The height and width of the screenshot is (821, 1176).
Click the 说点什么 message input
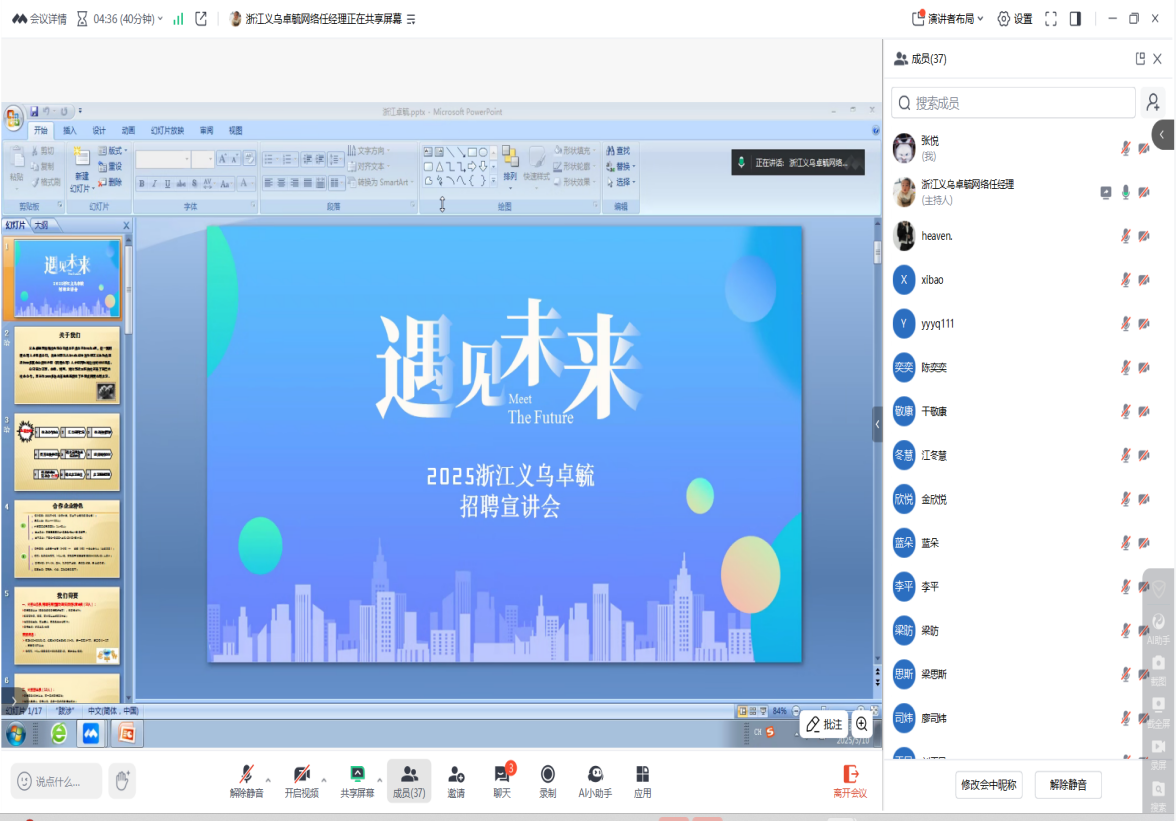click(56, 781)
